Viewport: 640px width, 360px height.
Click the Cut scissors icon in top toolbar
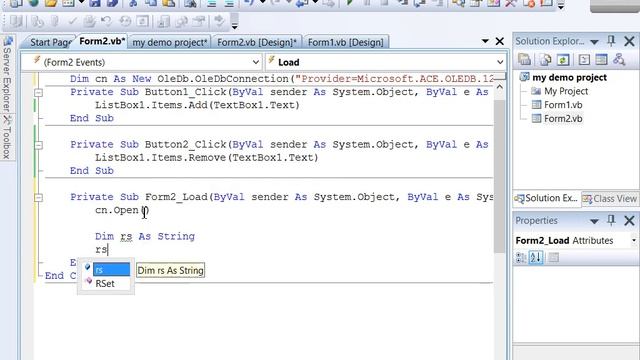point(133,3)
